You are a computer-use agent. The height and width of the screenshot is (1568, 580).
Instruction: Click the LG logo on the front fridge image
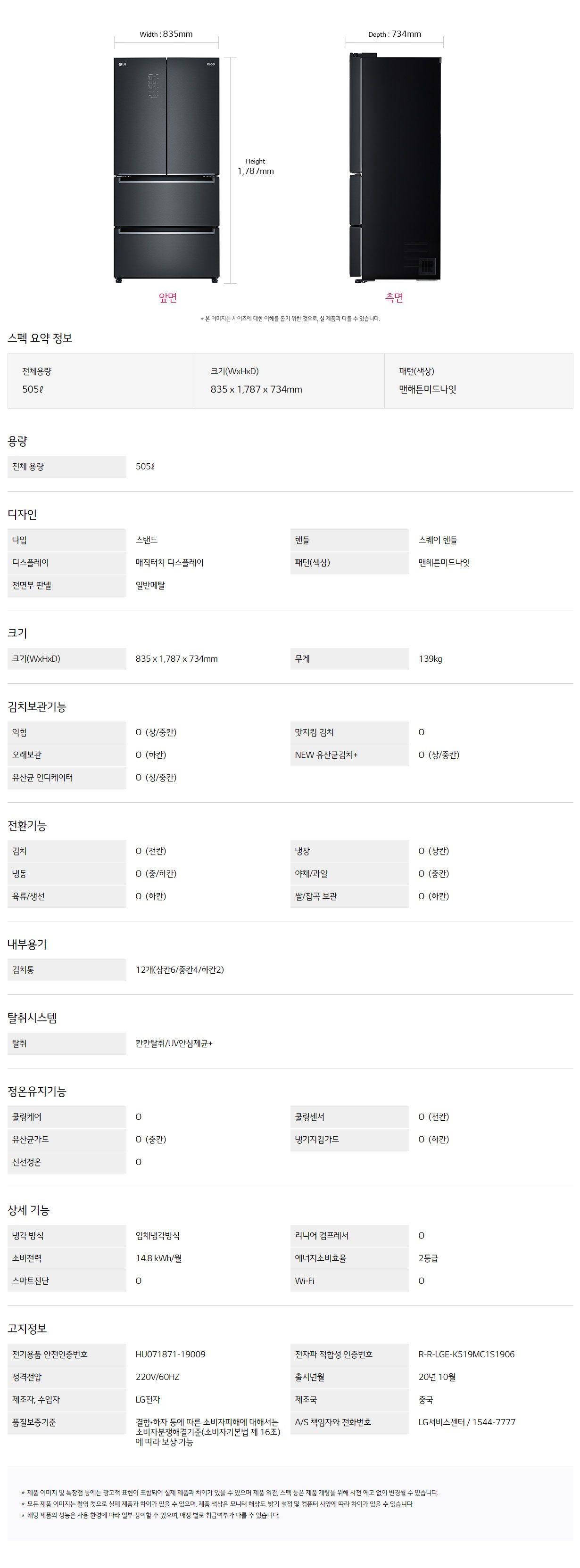[x=123, y=64]
